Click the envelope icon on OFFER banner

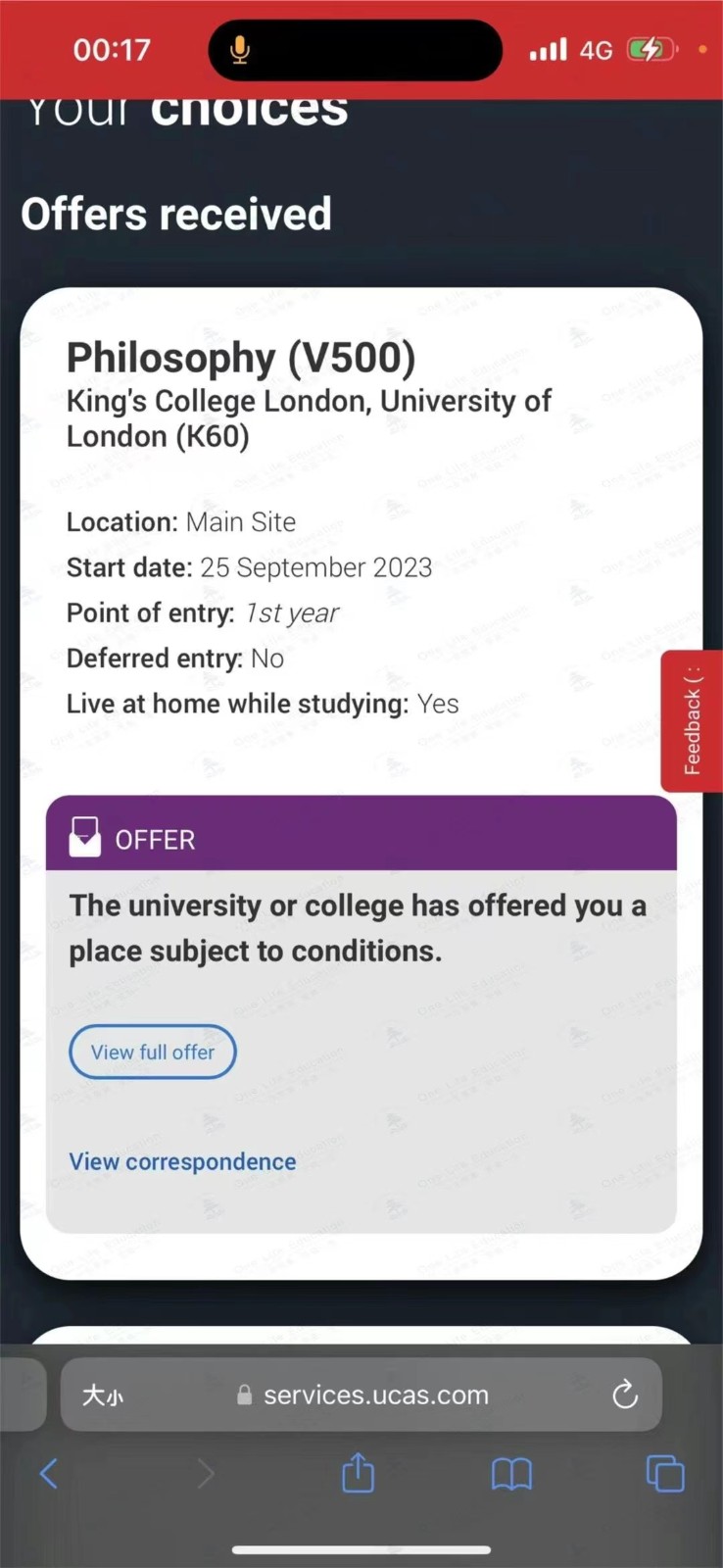(x=85, y=838)
